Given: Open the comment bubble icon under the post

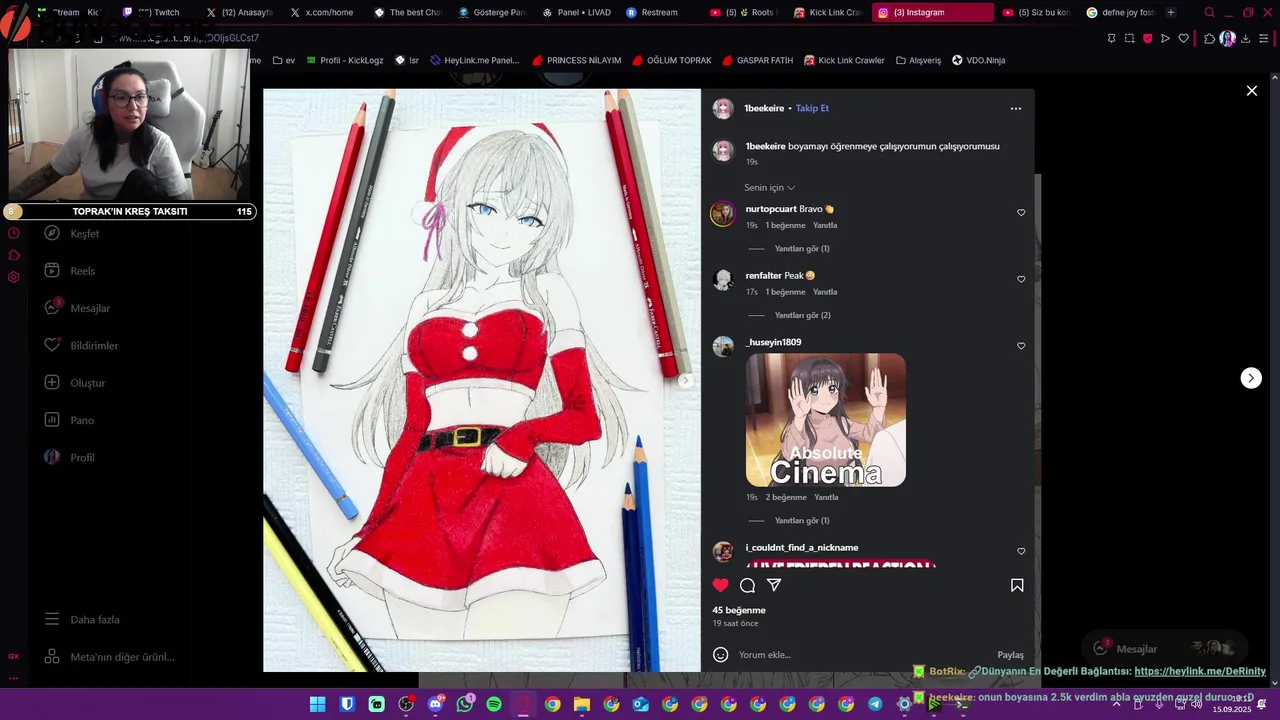Looking at the screenshot, I should pos(747,585).
